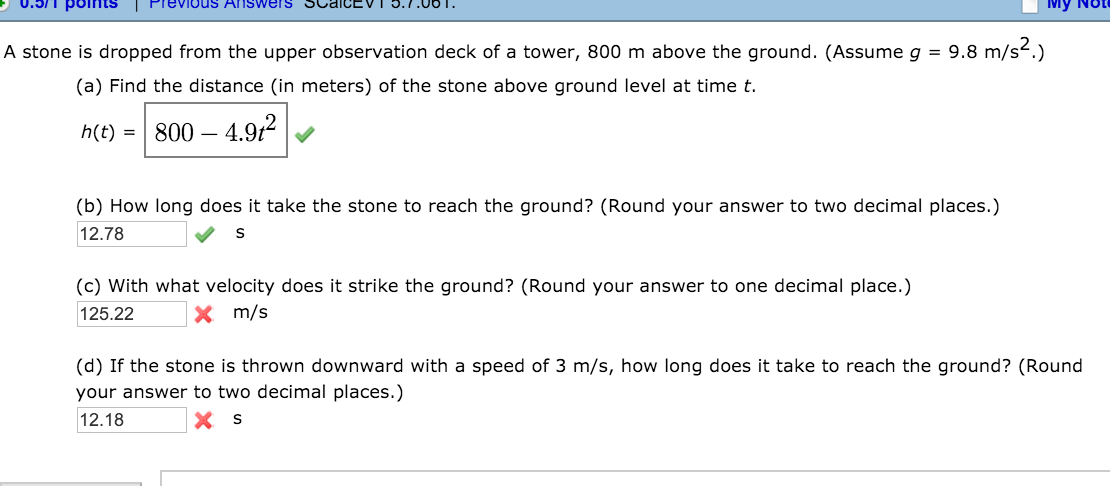Screen dimensions: 1110x486
Task: Click the 125.22 velocity answer field
Action: [x=132, y=314]
